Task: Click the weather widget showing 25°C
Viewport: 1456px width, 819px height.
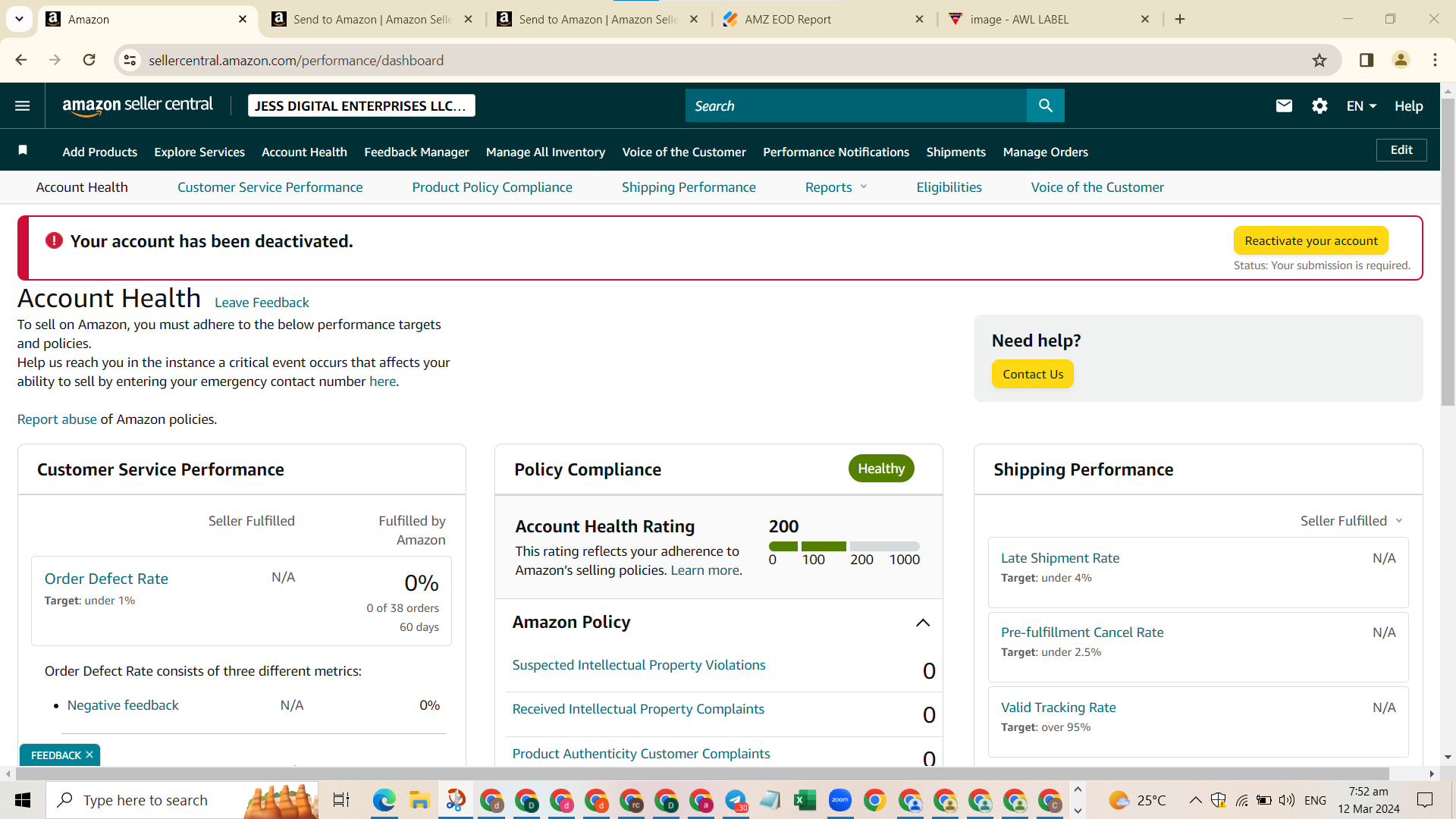Action: tap(1137, 800)
